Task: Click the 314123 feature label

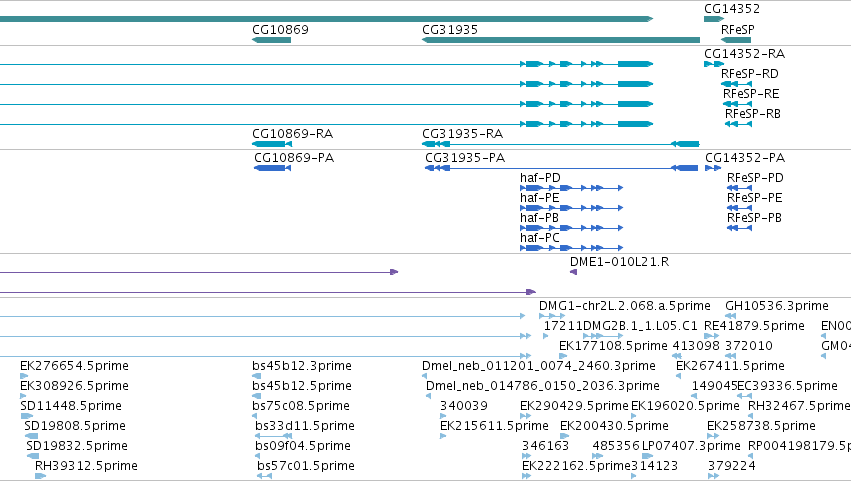Action: pos(654,466)
